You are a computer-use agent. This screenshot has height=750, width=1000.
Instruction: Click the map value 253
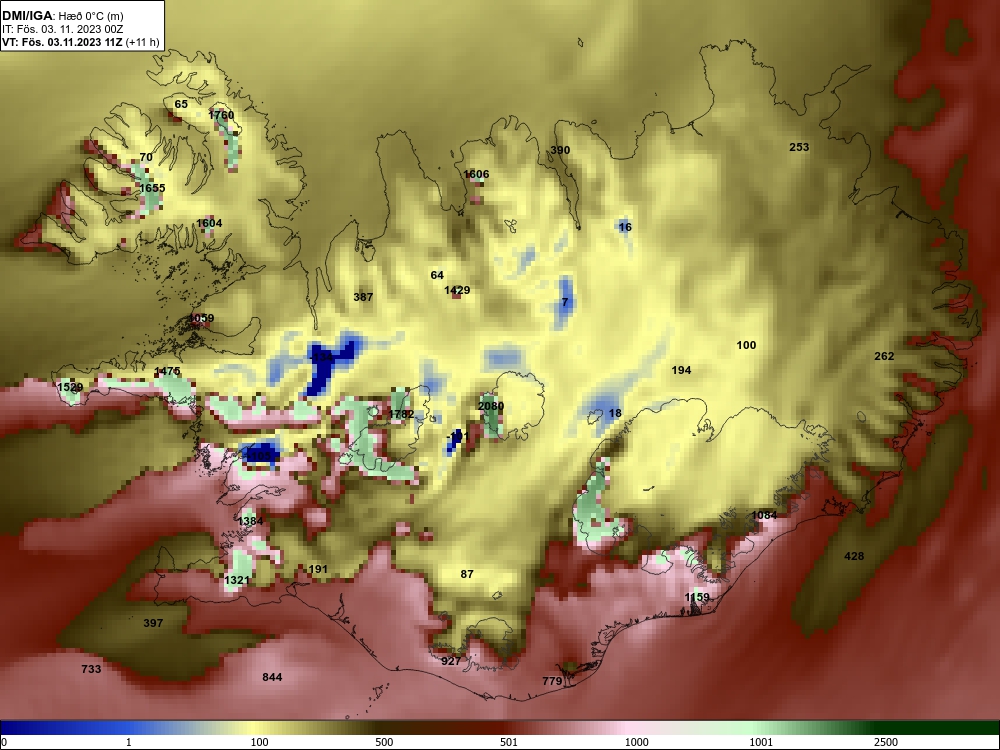(x=799, y=147)
